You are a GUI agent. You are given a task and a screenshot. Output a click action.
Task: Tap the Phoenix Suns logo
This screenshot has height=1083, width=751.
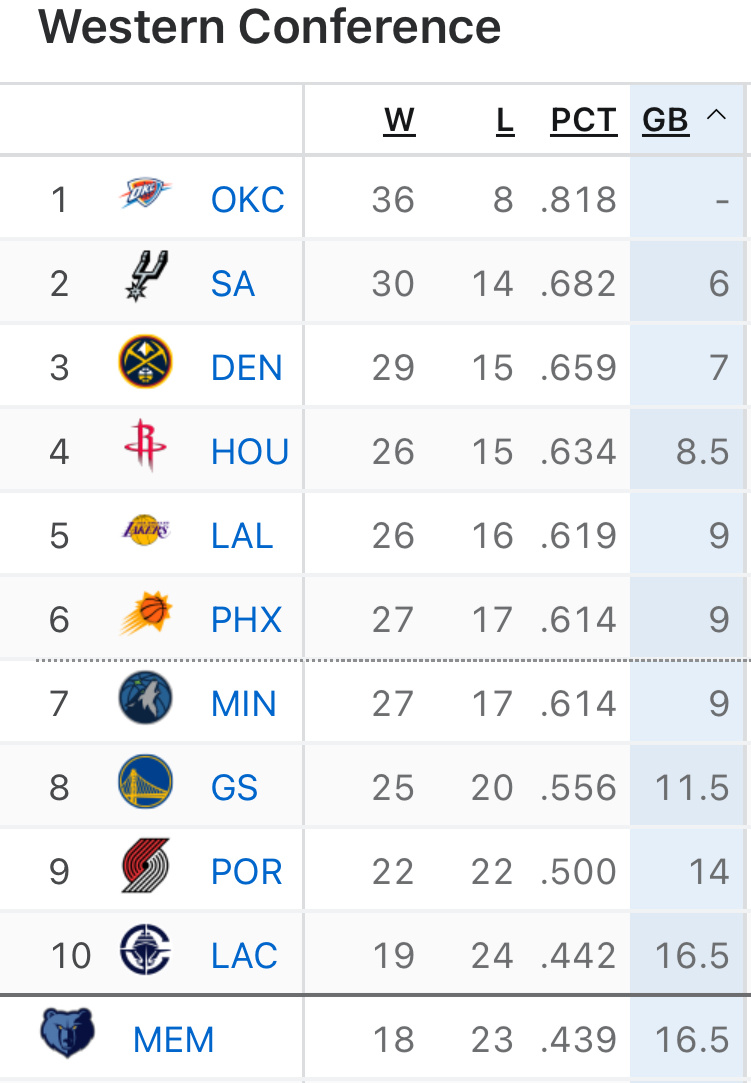145,615
